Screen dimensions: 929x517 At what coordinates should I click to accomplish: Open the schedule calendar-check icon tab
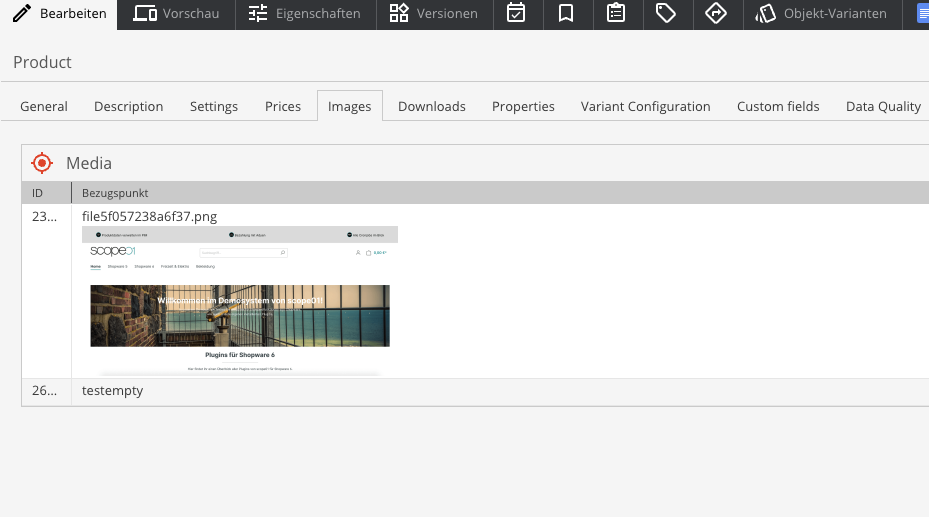[517, 13]
